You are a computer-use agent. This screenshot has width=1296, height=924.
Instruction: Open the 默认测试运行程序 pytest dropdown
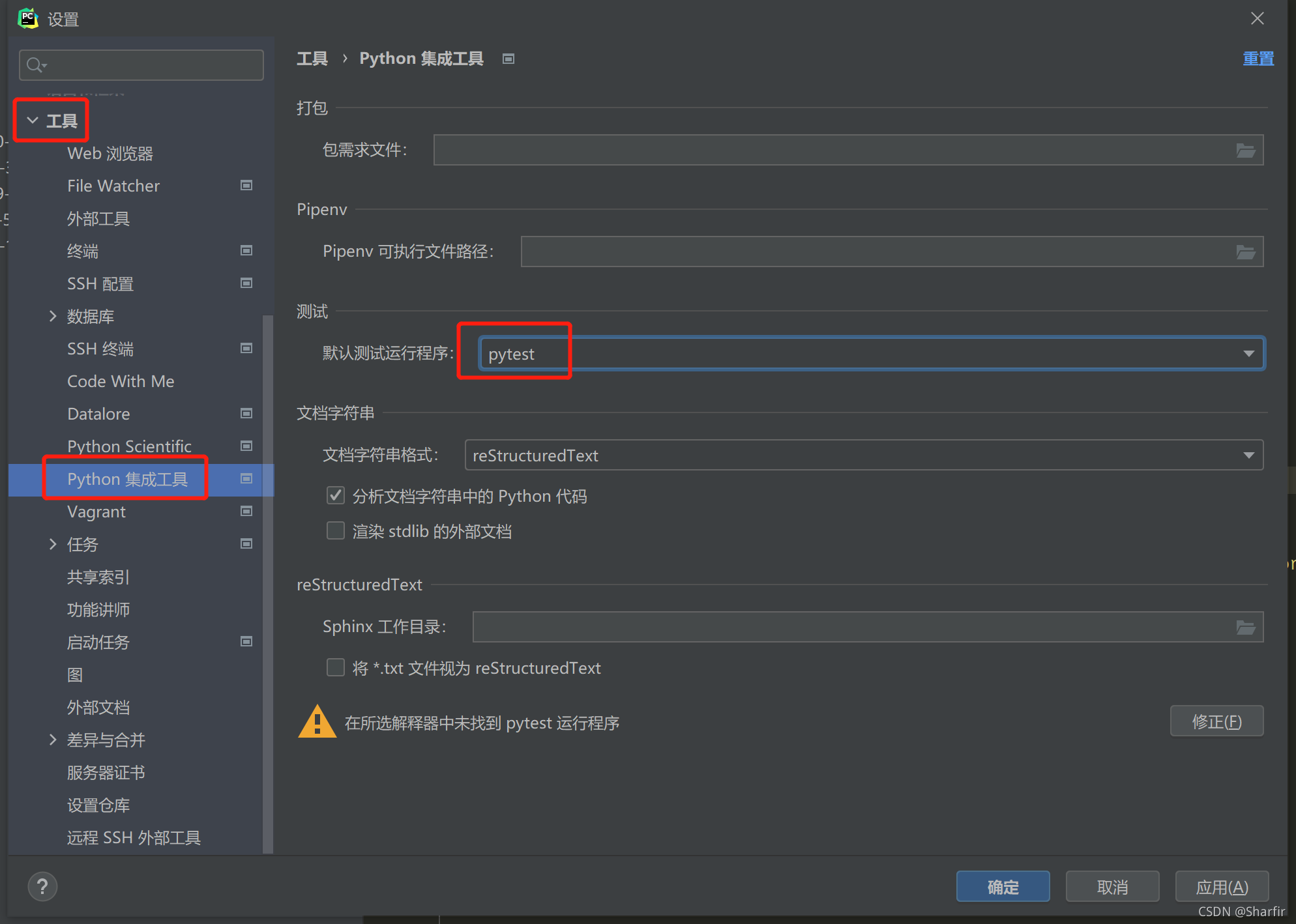tap(872, 354)
